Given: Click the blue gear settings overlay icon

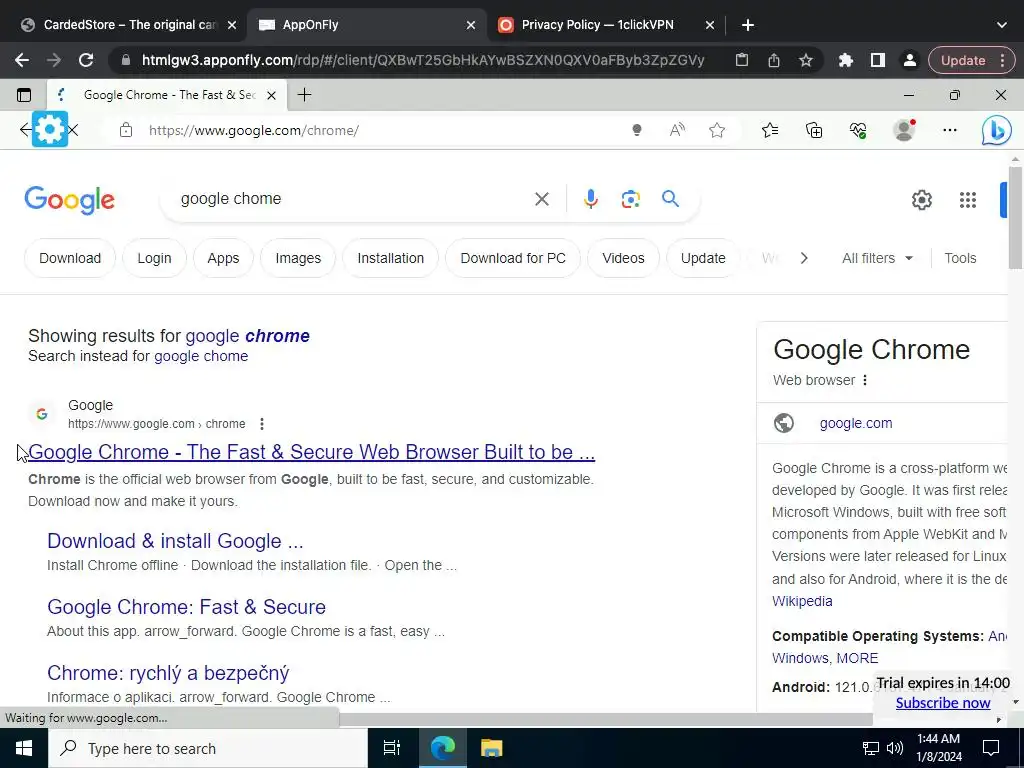Looking at the screenshot, I should [50, 129].
